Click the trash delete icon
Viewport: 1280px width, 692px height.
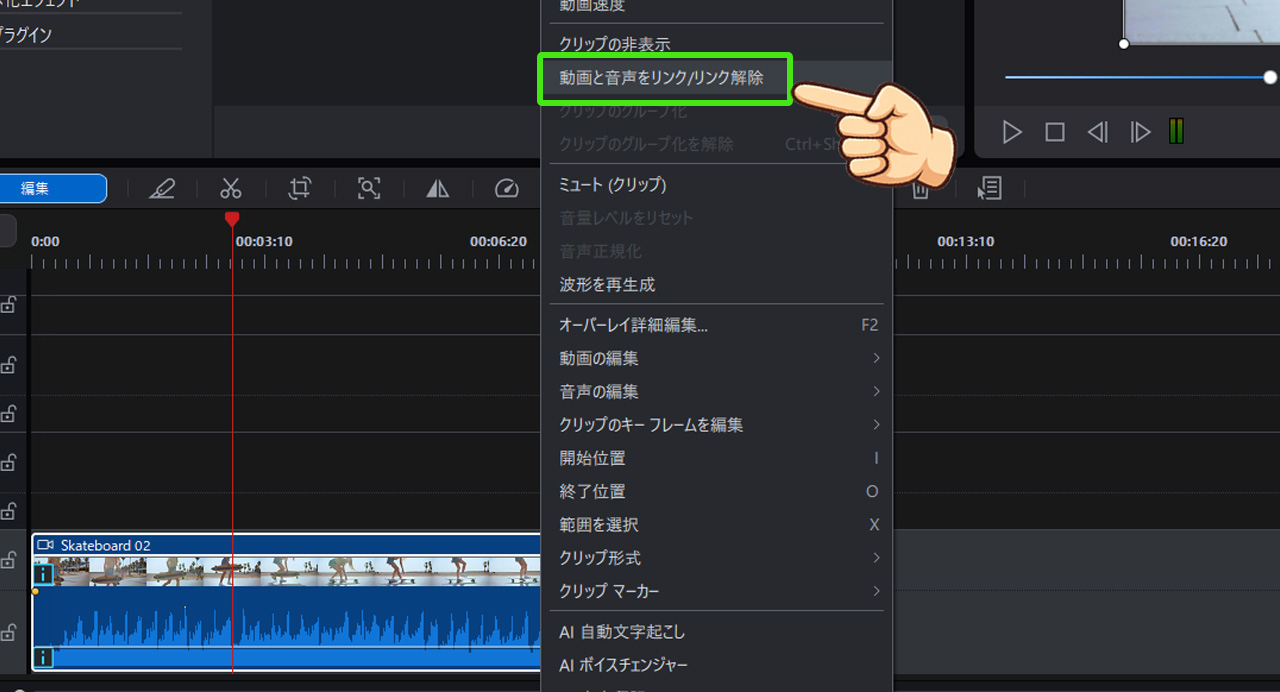(920, 188)
